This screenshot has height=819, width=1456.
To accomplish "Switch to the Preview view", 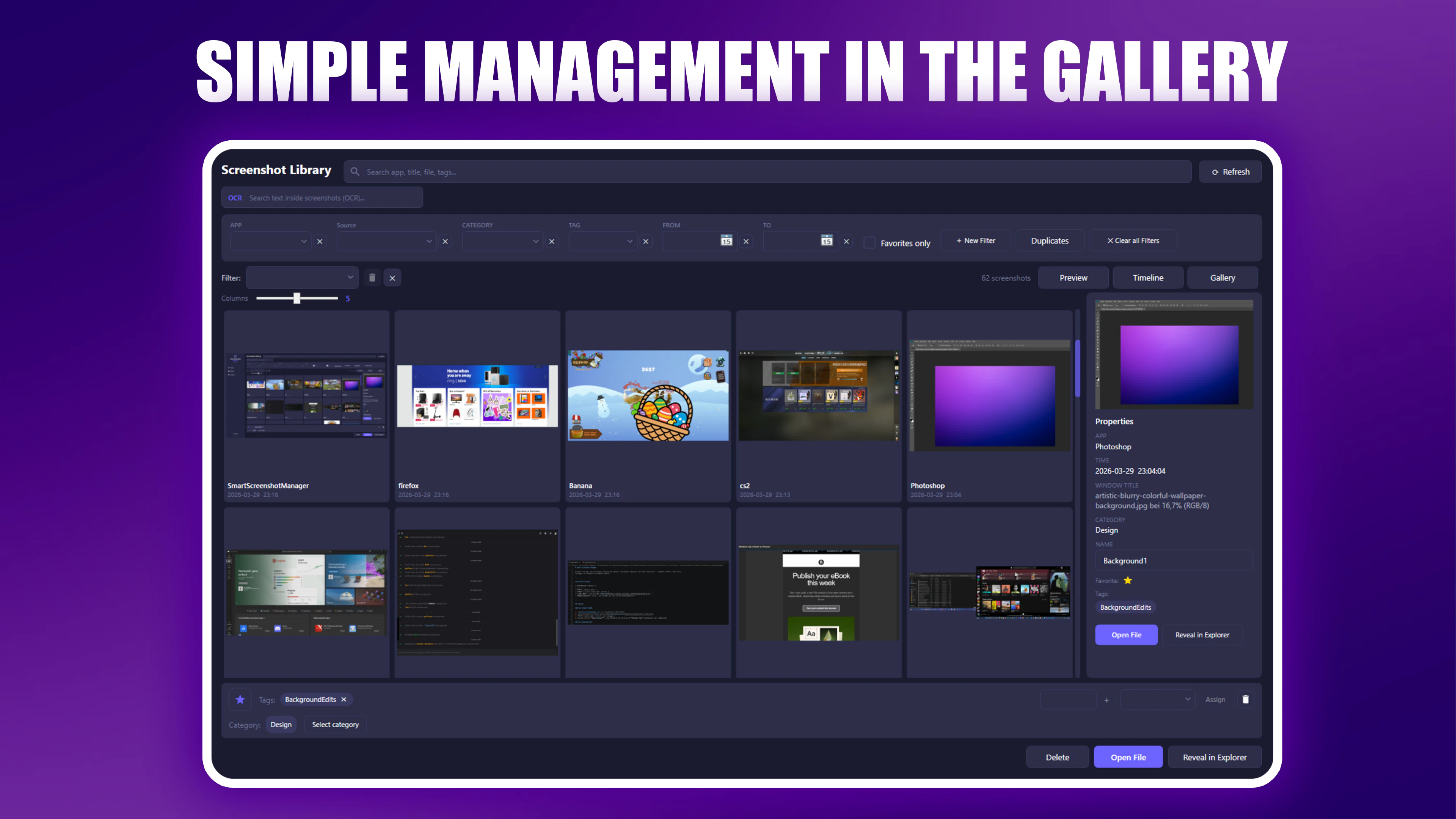I will 1073,278.
